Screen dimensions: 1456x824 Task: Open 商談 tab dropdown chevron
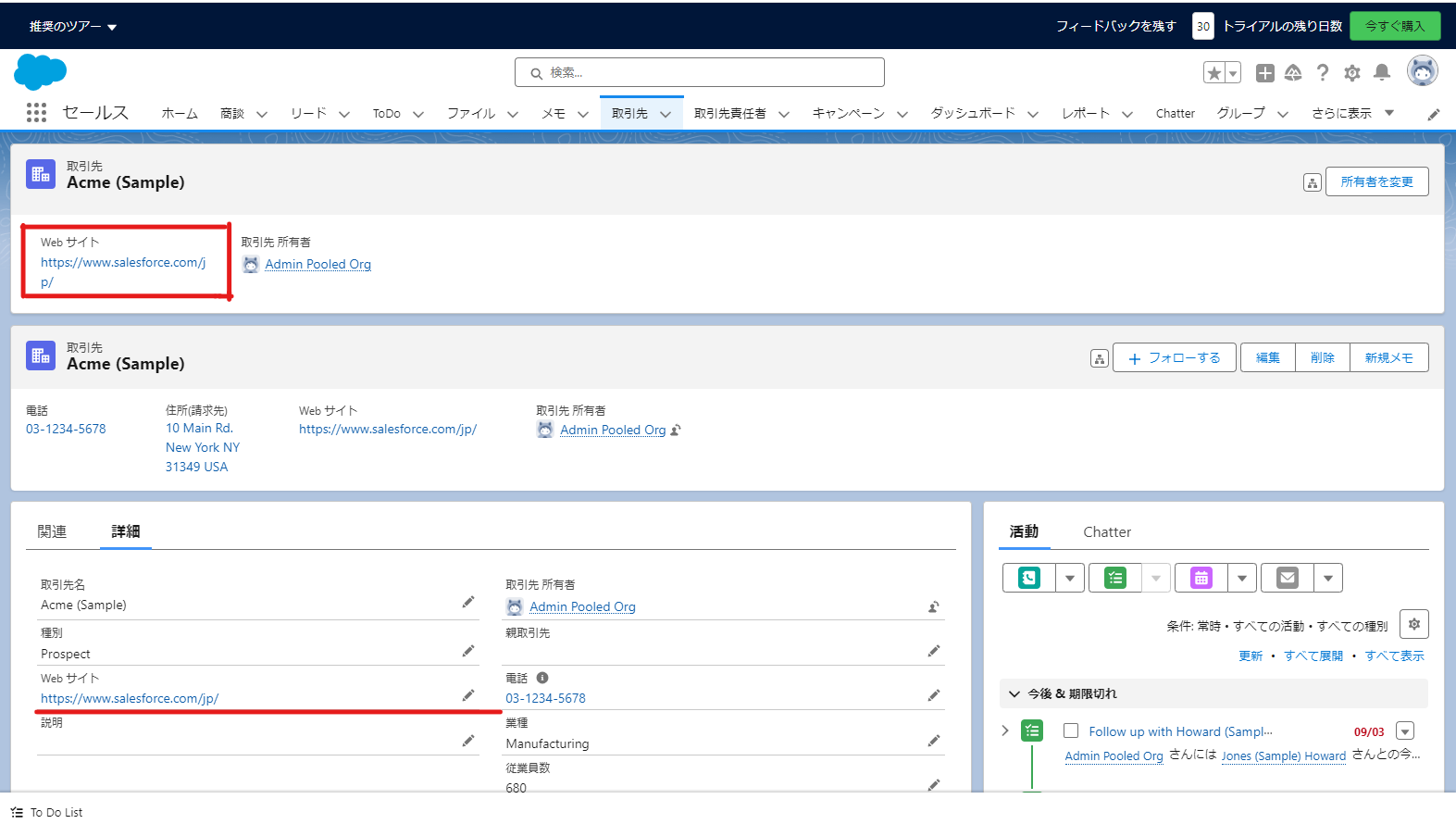click(262, 115)
